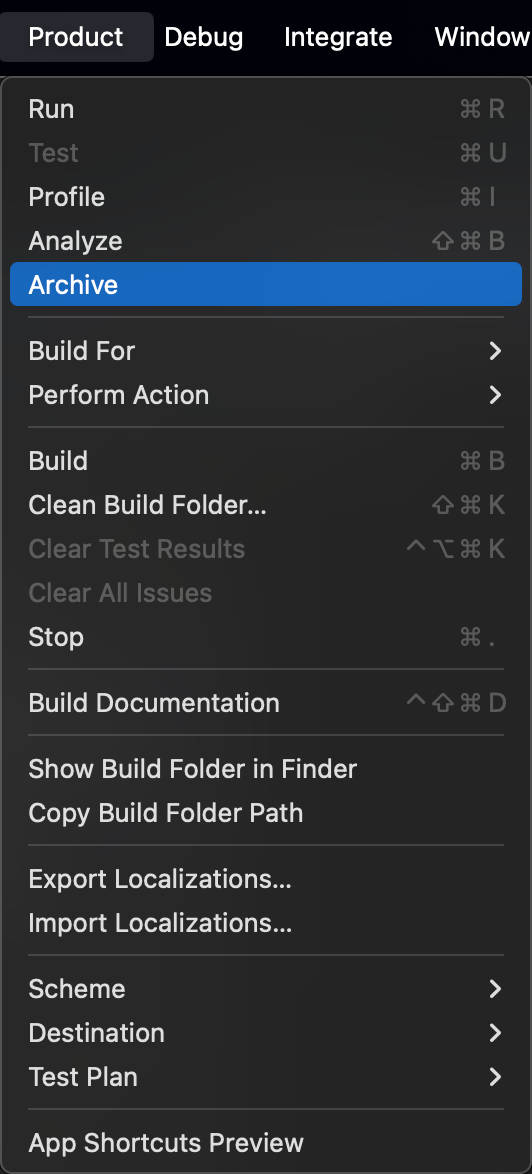Select Archive from the Product menu
Image resolution: width=532 pixels, height=1174 pixels.
coord(266,285)
